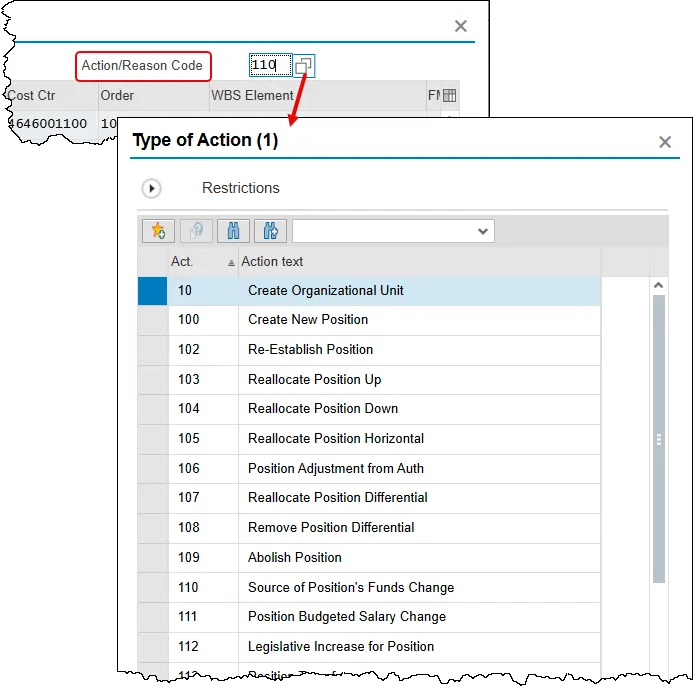The height and width of the screenshot is (687, 693).
Task: Select 'Reallocate Position Horizontal'
Action: coord(336,439)
